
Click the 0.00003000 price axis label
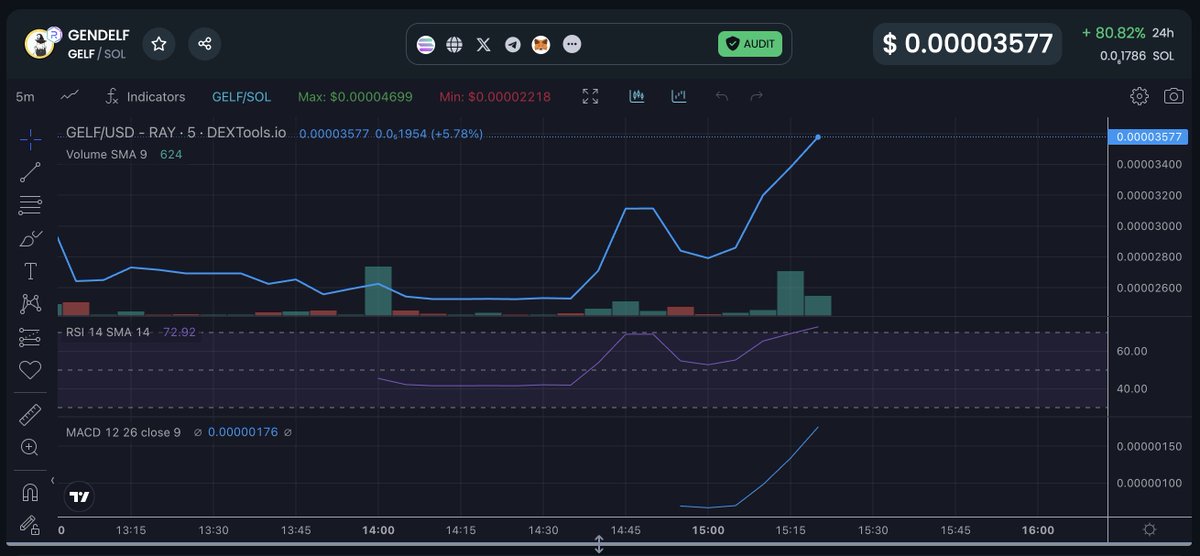1149,226
